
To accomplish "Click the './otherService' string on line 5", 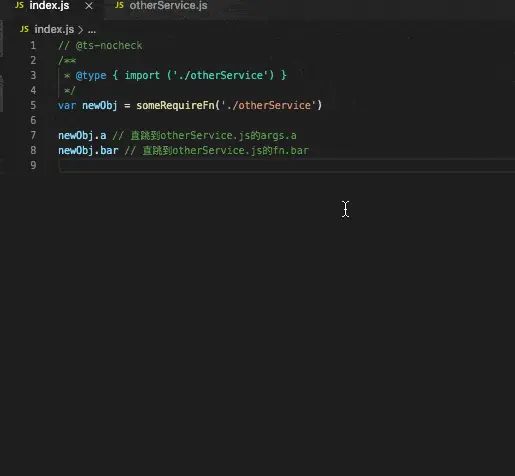I will pyautogui.click(x=268, y=105).
